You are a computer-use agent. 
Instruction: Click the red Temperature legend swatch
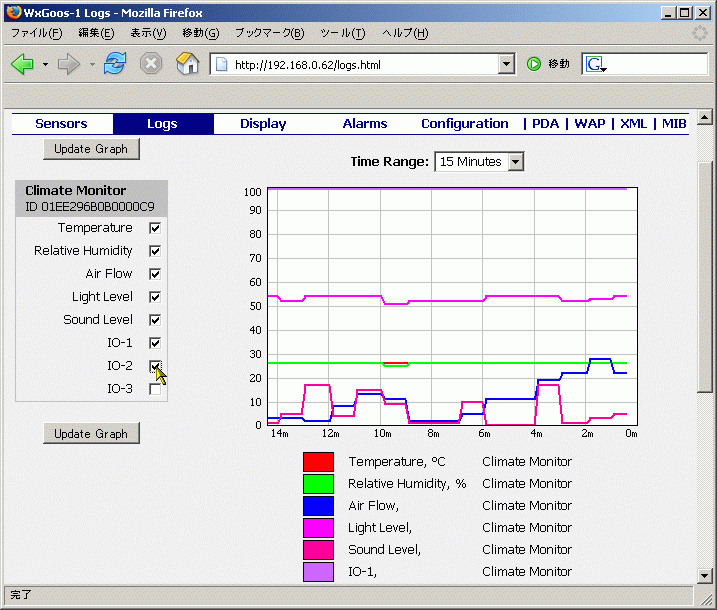pyautogui.click(x=318, y=462)
